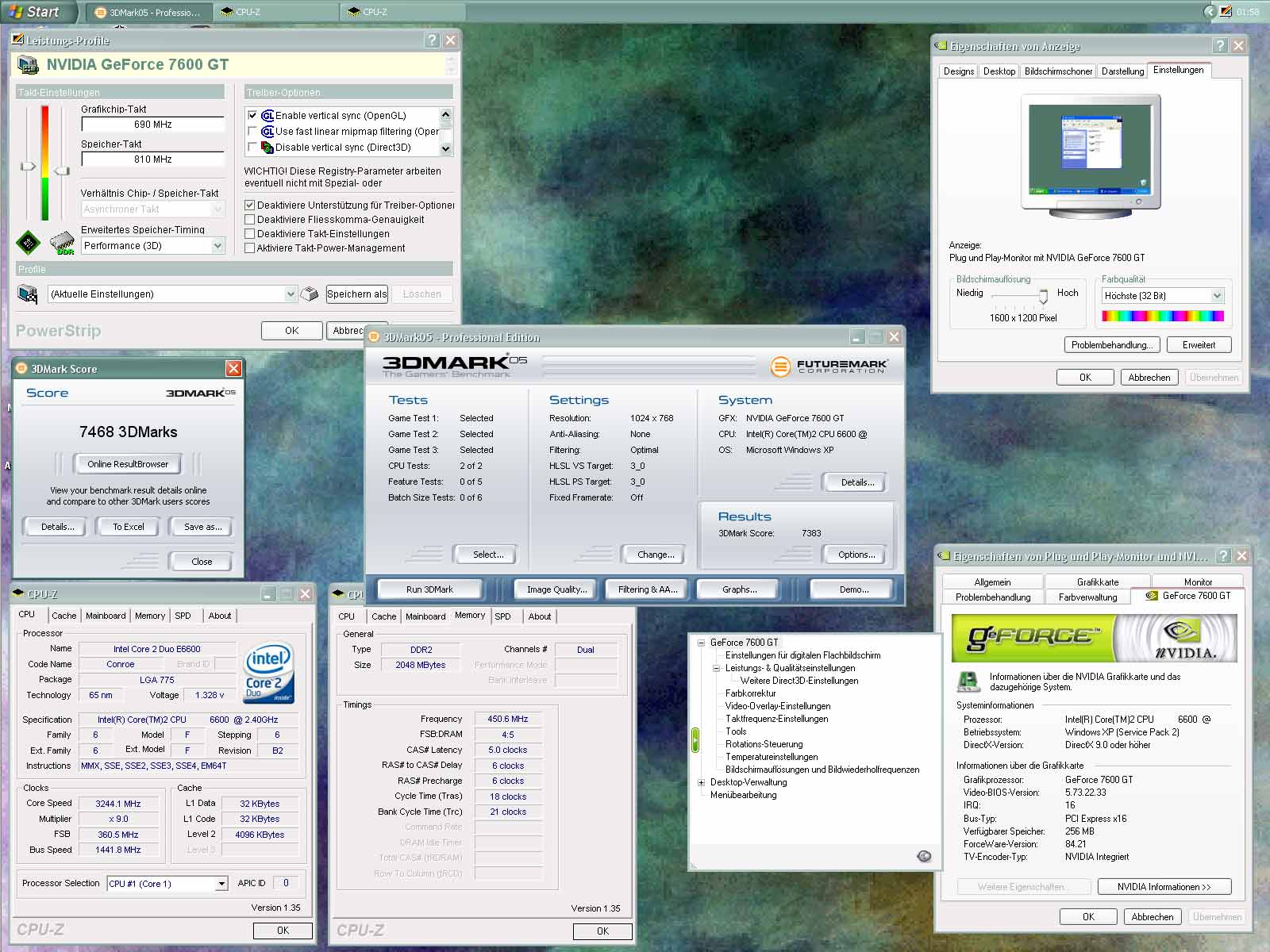
Task: Click the DDR memory chip icon
Action: pyautogui.click(x=62, y=243)
